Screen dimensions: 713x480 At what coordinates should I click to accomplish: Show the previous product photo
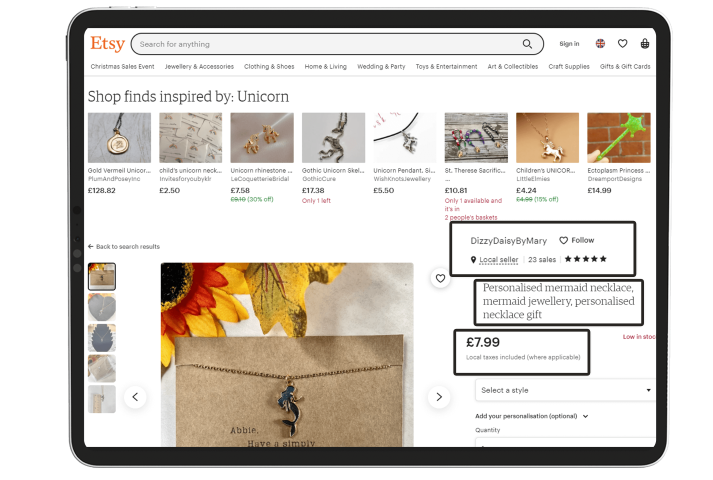point(135,397)
